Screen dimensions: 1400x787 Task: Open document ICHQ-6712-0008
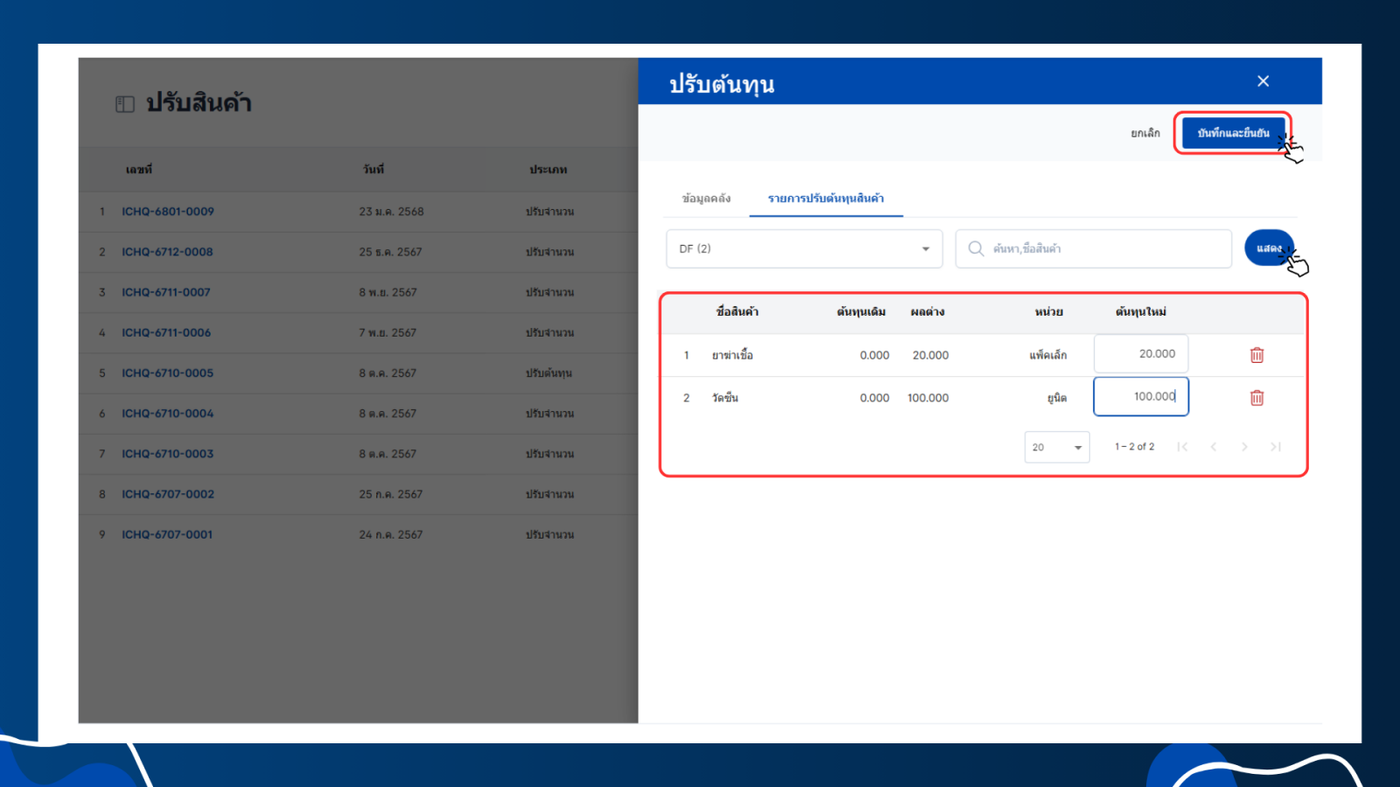coord(168,252)
